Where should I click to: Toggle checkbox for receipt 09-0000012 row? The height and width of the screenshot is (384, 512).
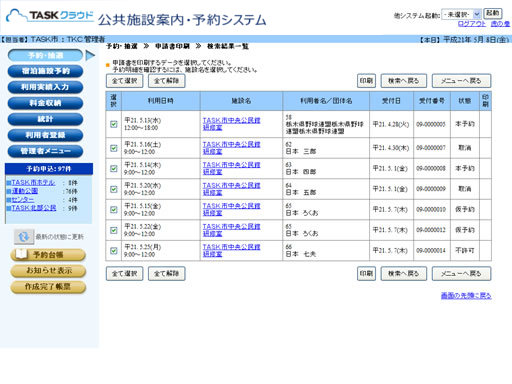click(114, 230)
